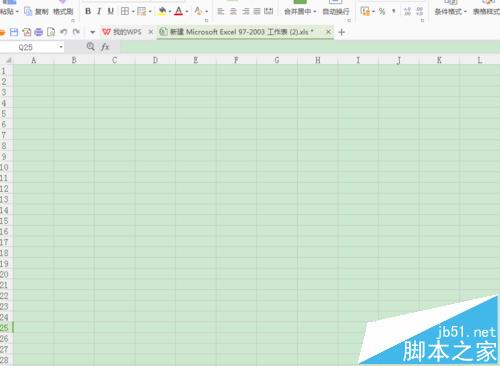Select the Format Painter (格式刷) tool
This screenshot has height=366, width=500.
pyautogui.click(x=63, y=12)
